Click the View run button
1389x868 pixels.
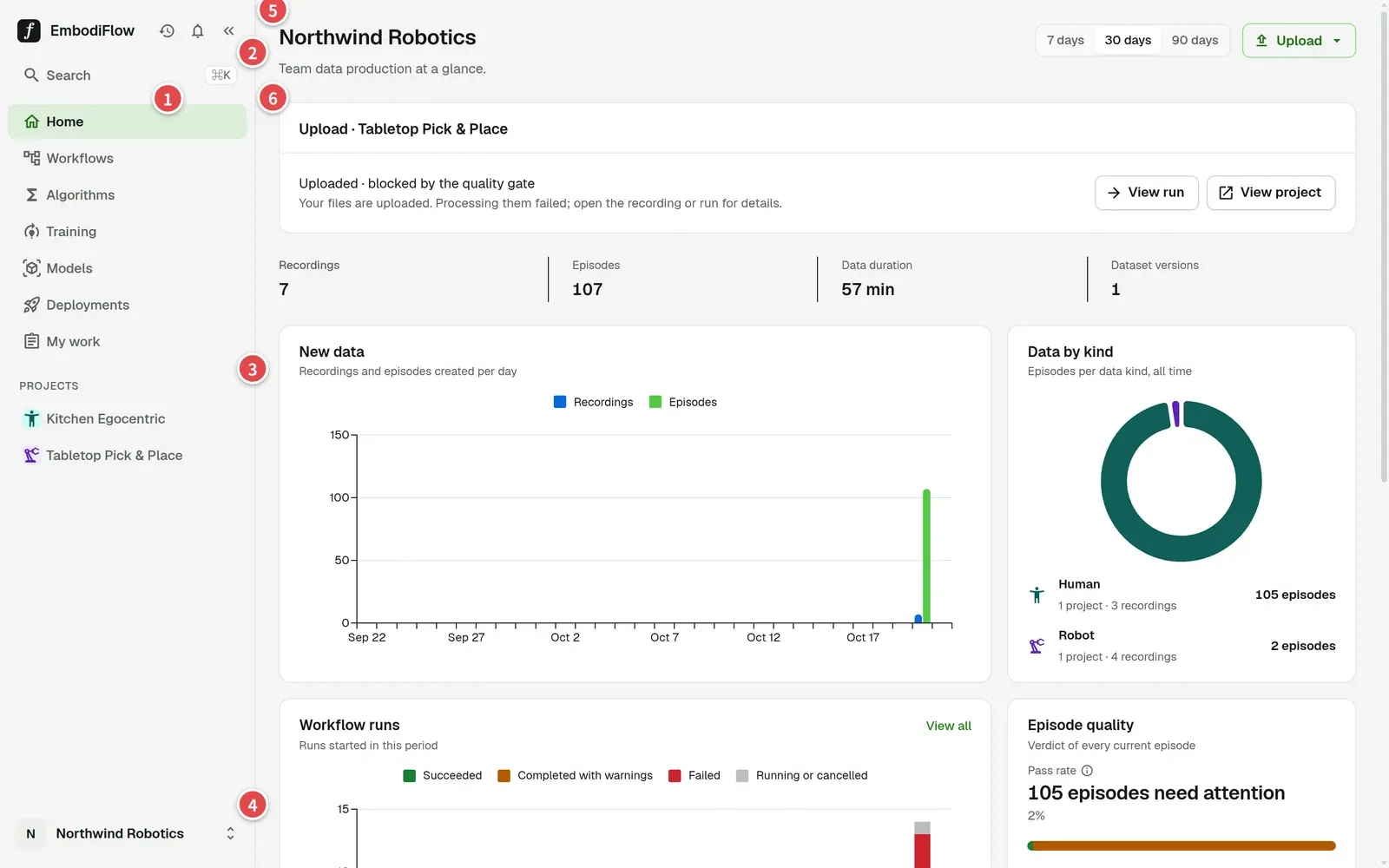[1146, 193]
